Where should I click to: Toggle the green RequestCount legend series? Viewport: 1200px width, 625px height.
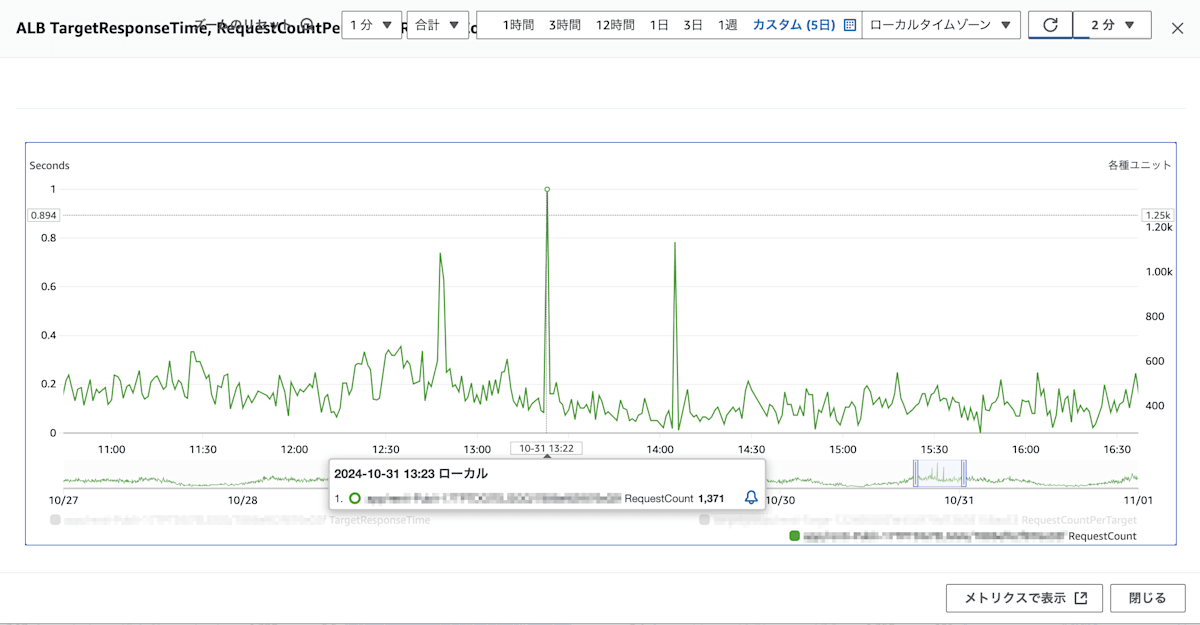tap(963, 536)
